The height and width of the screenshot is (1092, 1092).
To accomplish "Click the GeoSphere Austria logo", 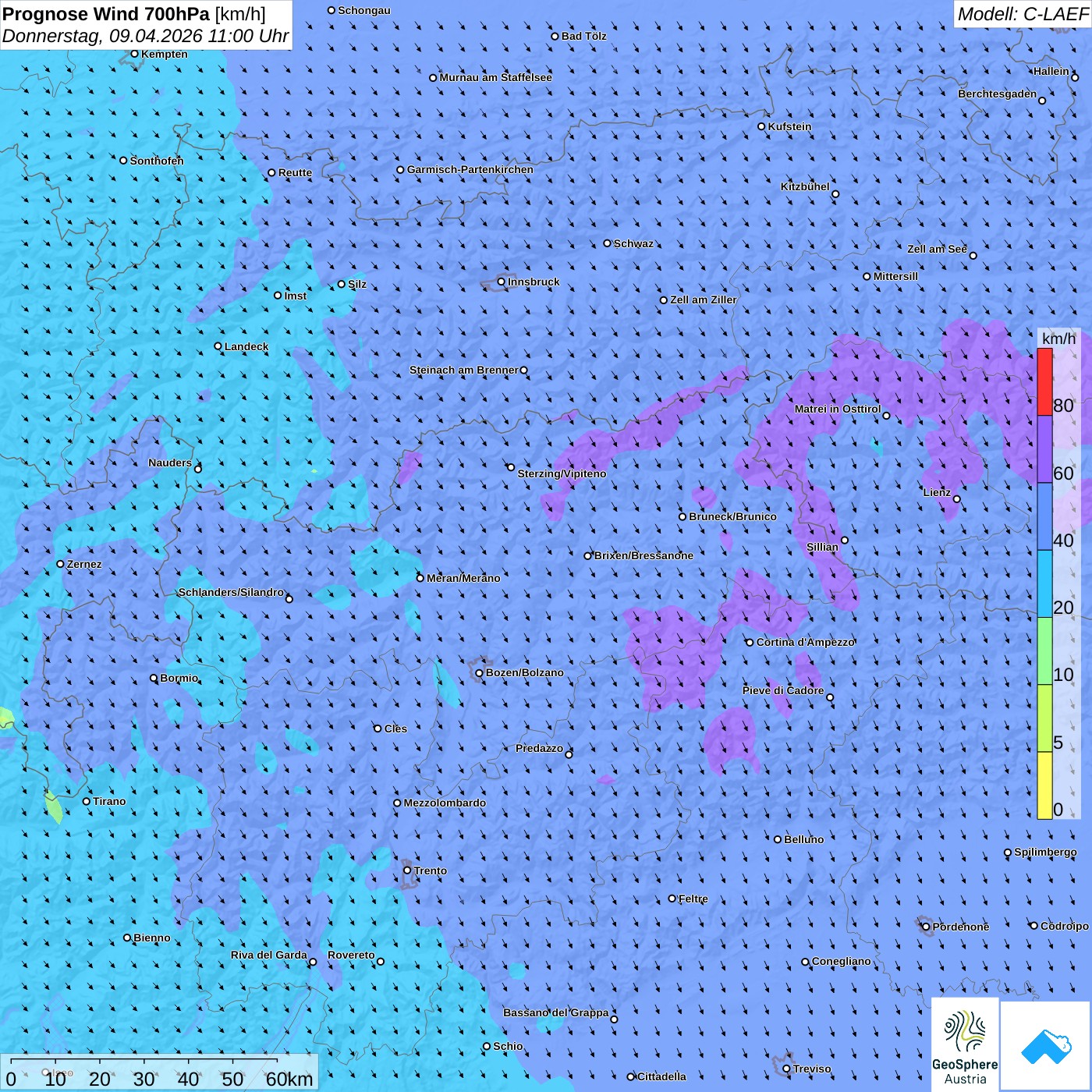I will point(965,1045).
